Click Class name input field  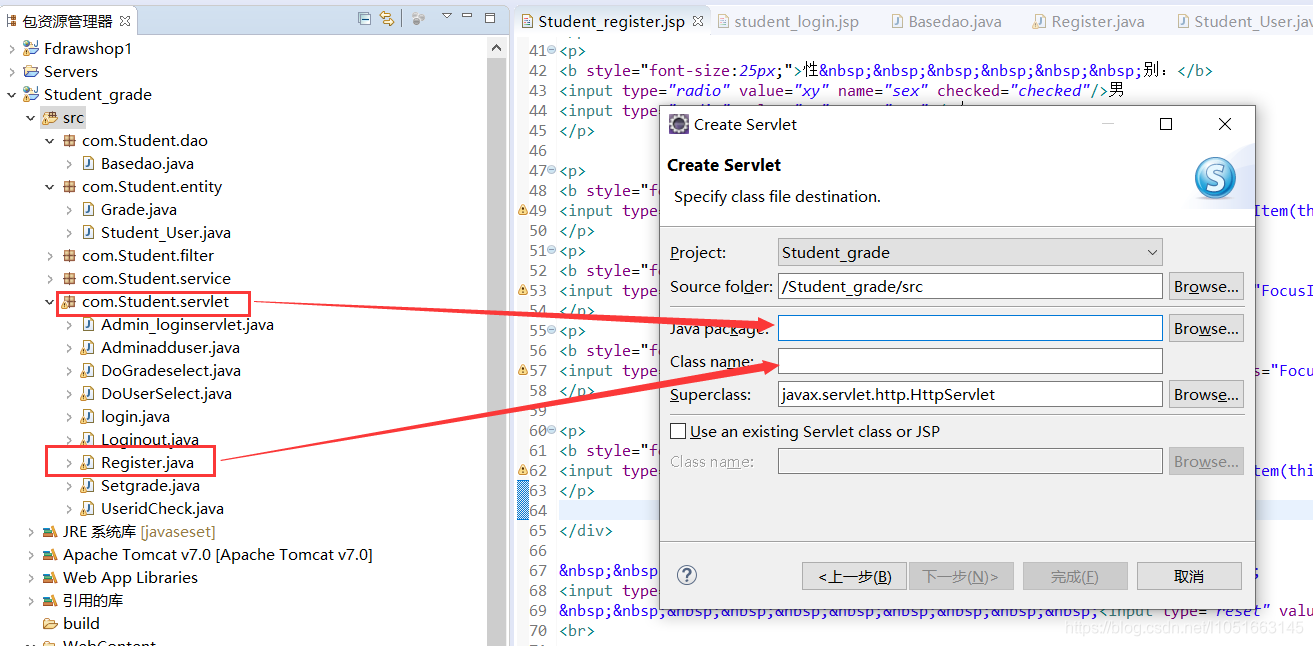coord(970,361)
